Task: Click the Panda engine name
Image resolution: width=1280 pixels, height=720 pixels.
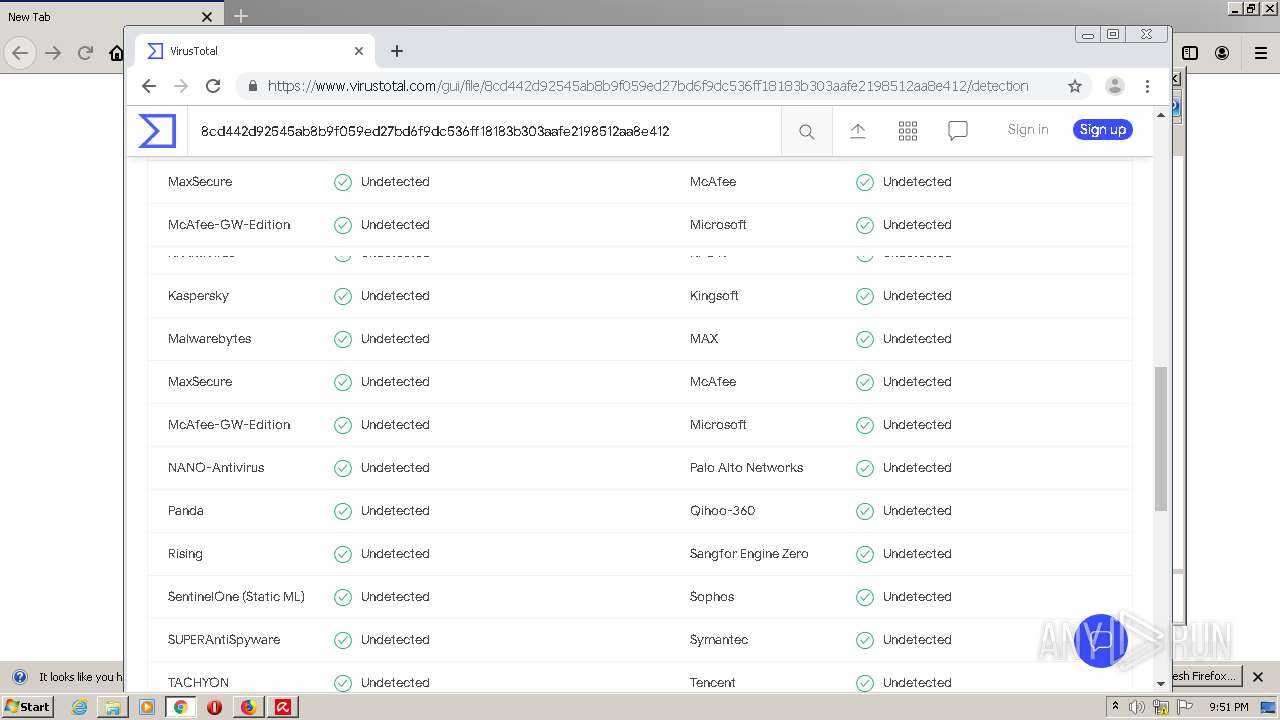Action: pos(186,511)
